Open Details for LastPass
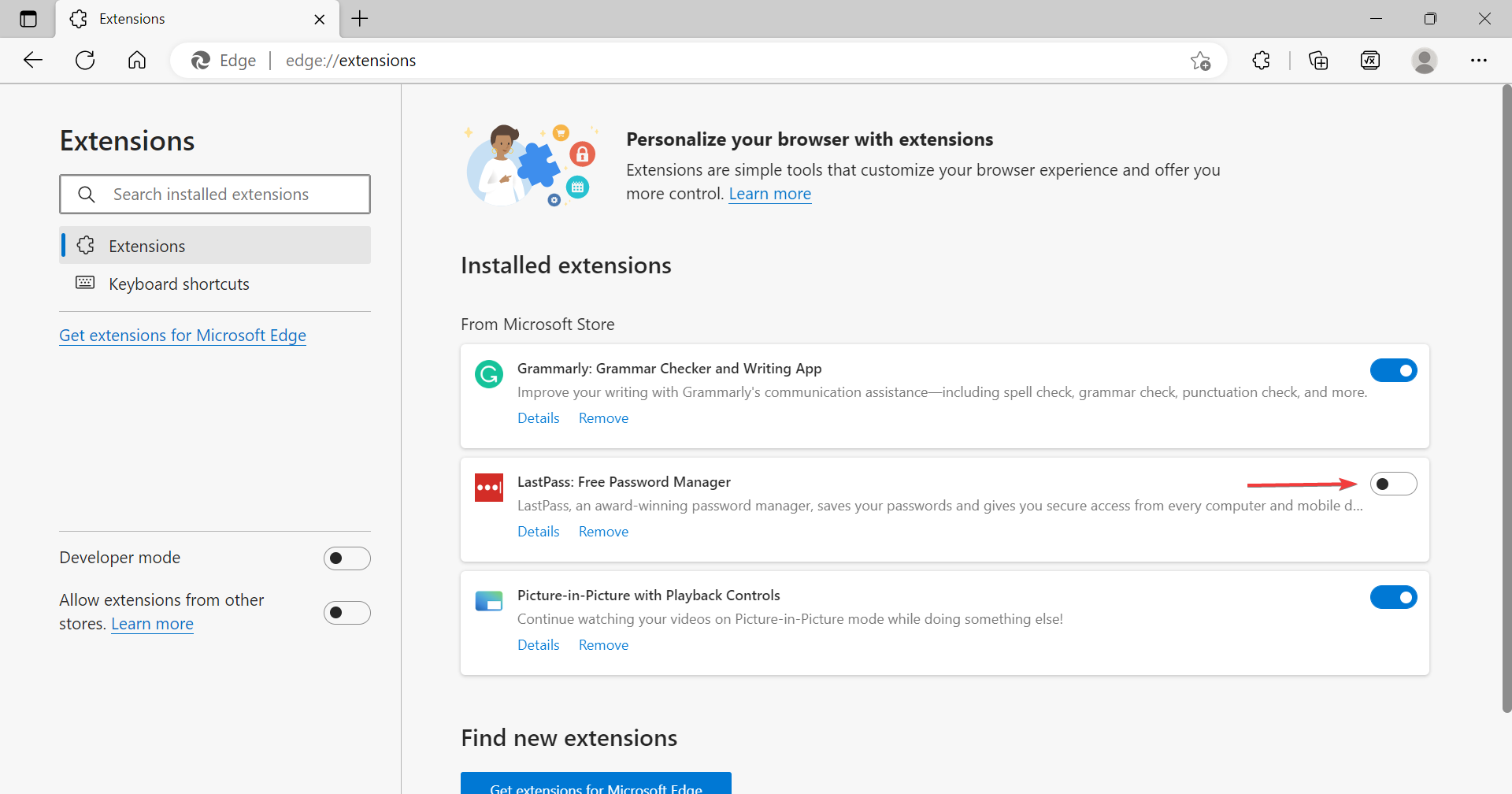 [x=539, y=532]
